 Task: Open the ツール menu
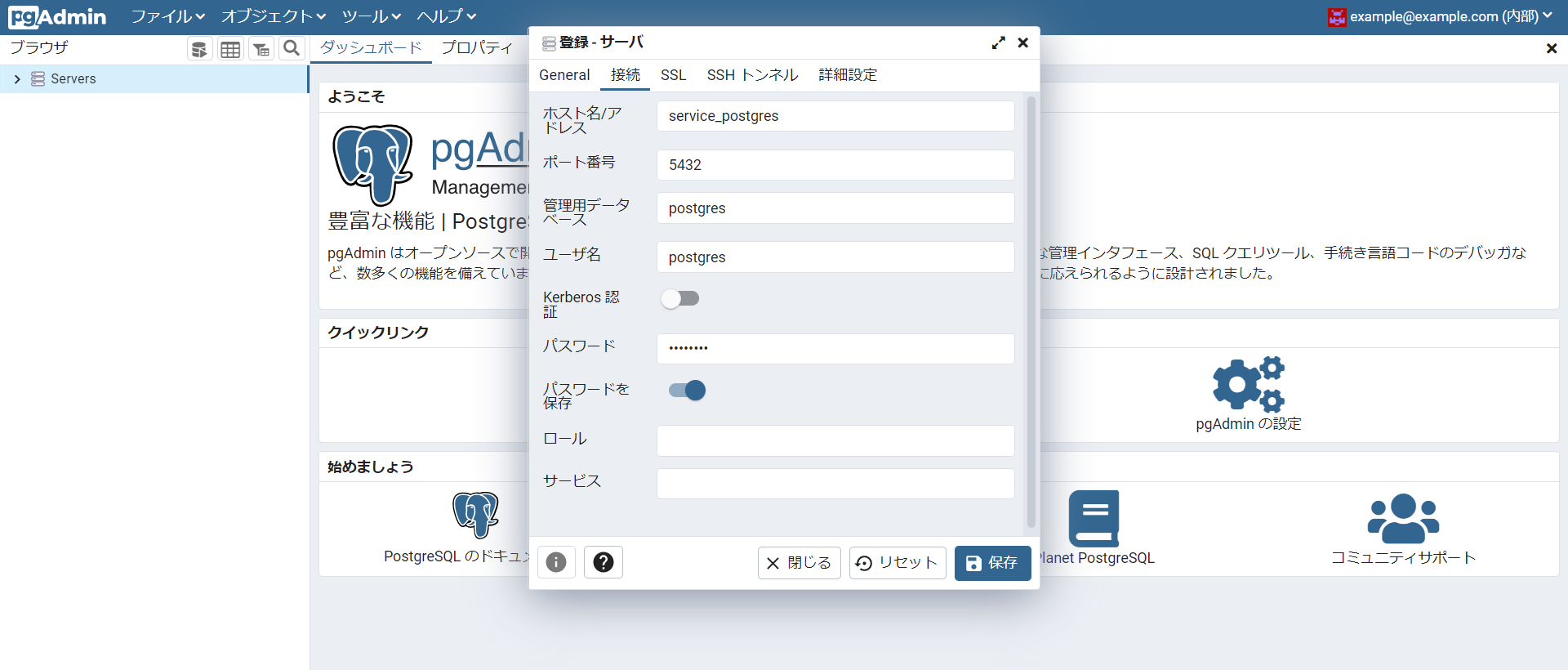(372, 16)
